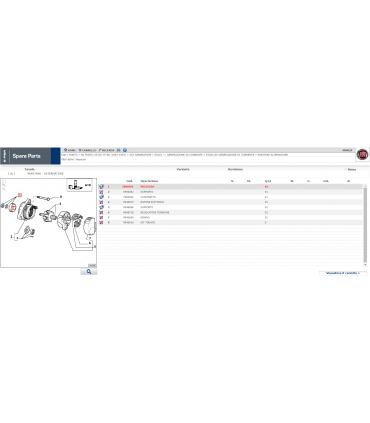Screen dimensions: 370x423
Task: Click the crossed-out icon on KIT TIRANTI row
Action: (x=101, y=222)
